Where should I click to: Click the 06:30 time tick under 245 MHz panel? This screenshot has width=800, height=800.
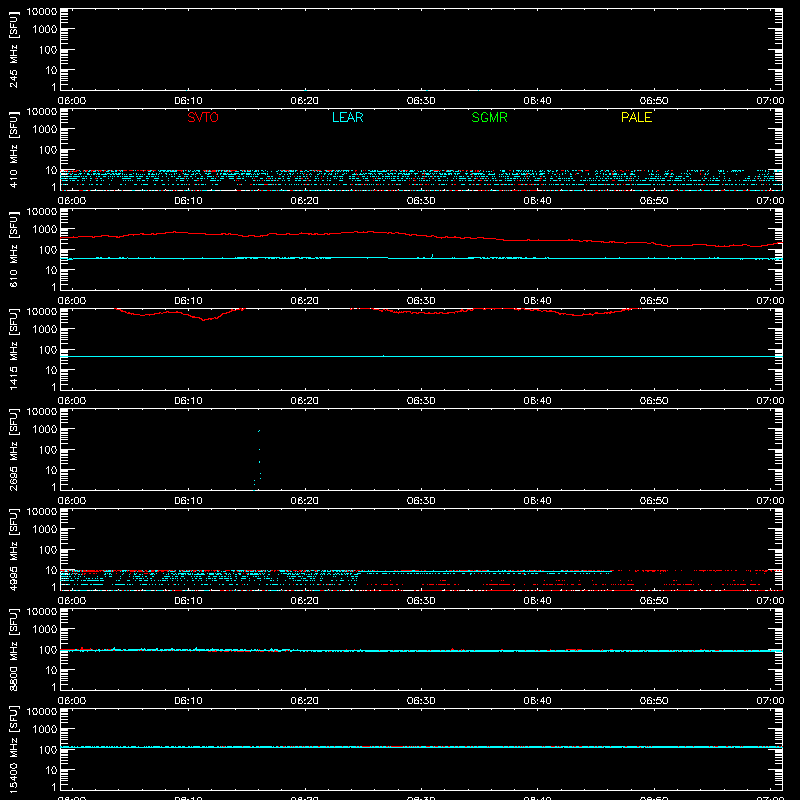click(x=421, y=101)
